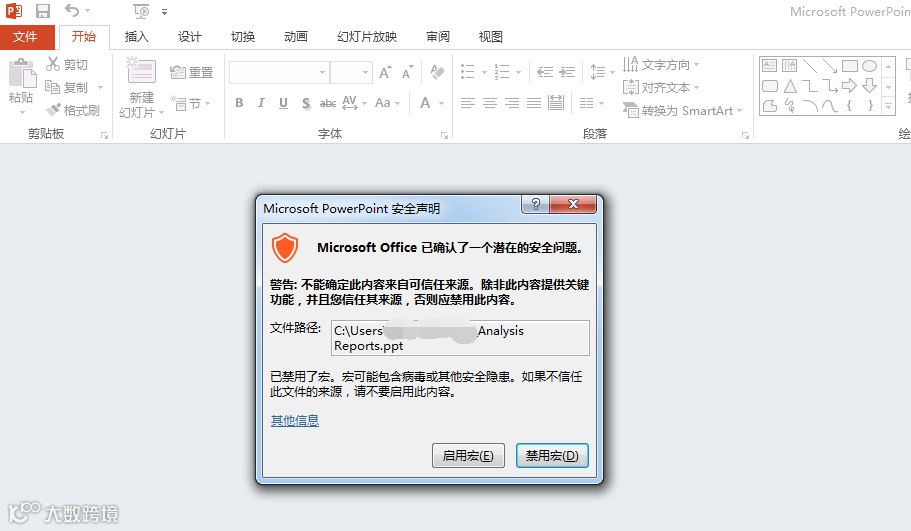This screenshot has width=911, height=531.
Task: Open the Aa change case menu
Action: coord(388,103)
